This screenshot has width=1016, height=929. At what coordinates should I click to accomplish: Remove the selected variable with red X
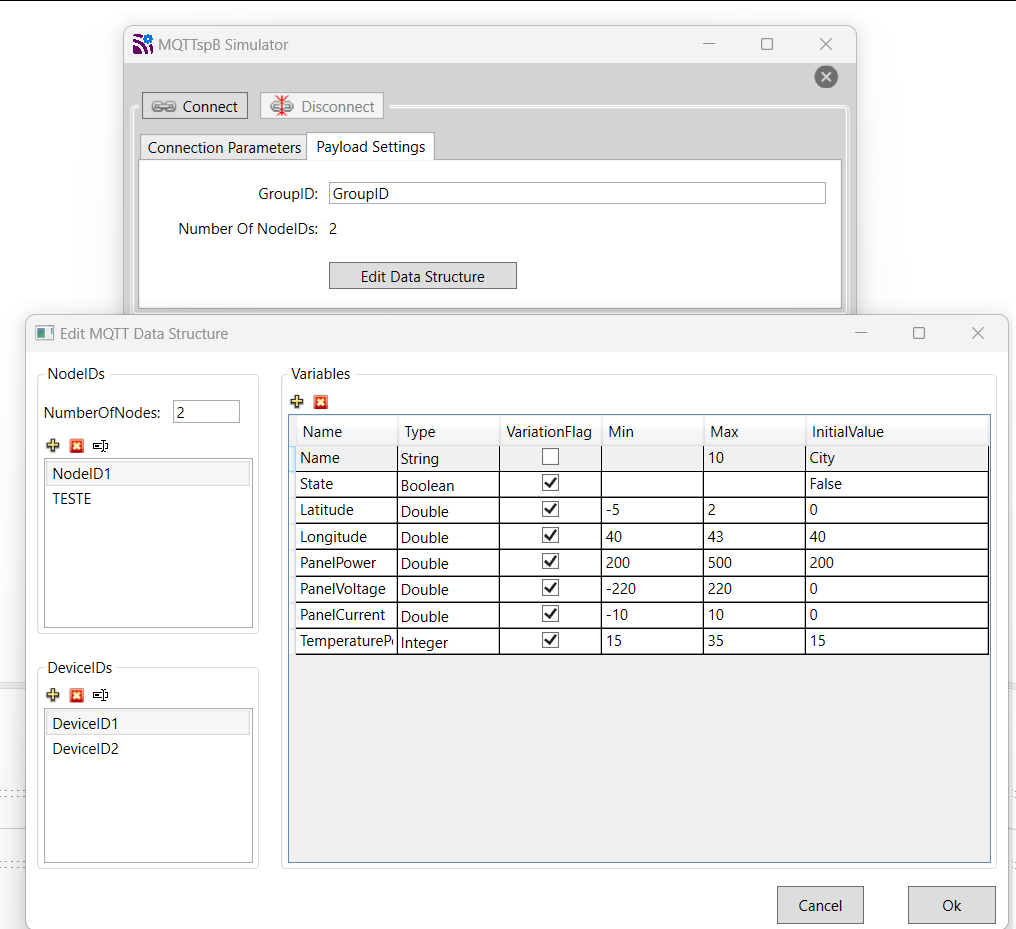click(x=320, y=402)
